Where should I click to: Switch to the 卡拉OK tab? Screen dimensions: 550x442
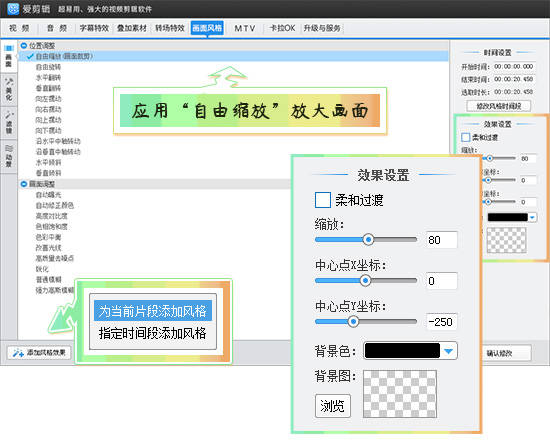pos(282,28)
